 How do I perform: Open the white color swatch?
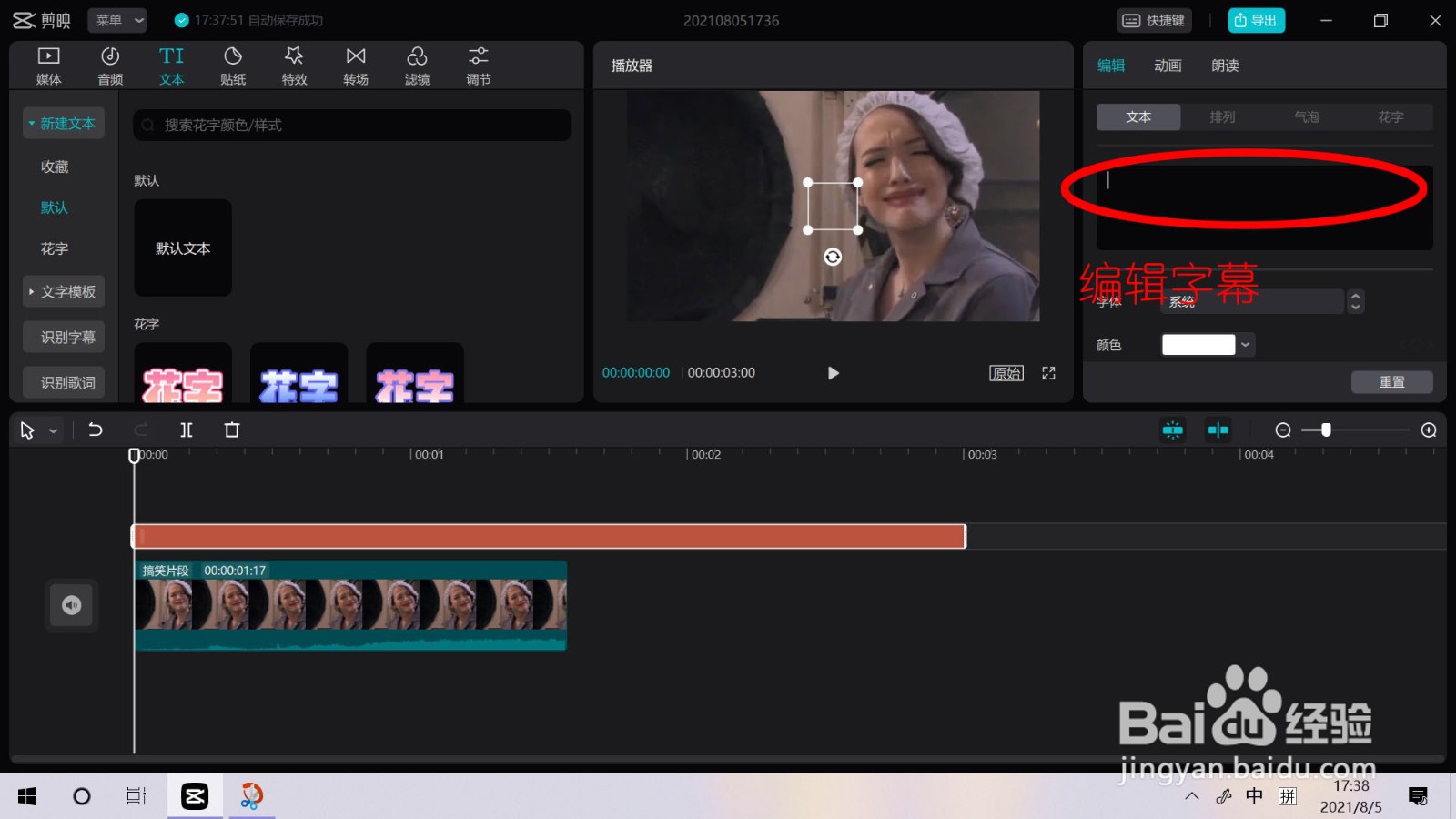pos(1198,345)
